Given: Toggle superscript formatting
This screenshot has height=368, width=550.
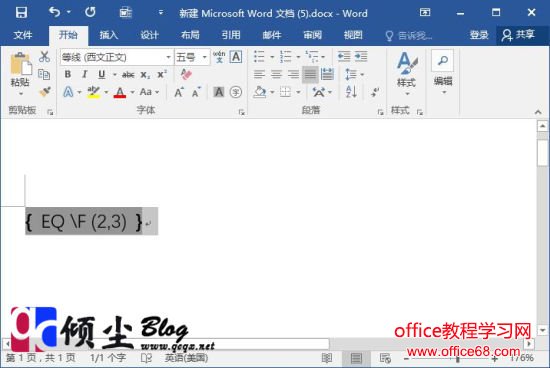Looking at the screenshot, I should (x=162, y=74).
